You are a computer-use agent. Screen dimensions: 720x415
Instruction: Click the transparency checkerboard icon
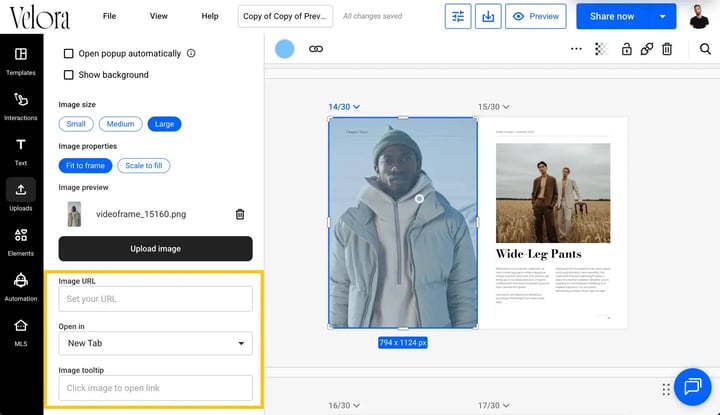[x=601, y=49]
